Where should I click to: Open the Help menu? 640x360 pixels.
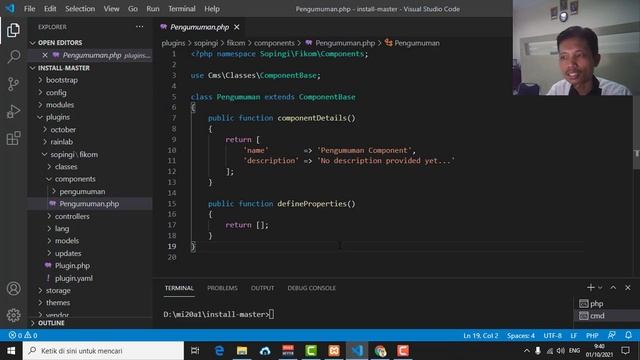pos(212,9)
